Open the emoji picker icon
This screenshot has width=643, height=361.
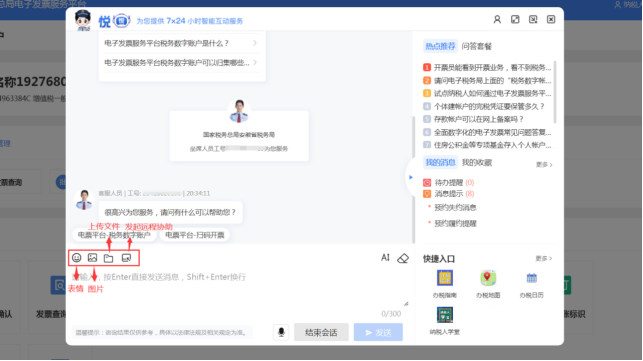[77, 258]
